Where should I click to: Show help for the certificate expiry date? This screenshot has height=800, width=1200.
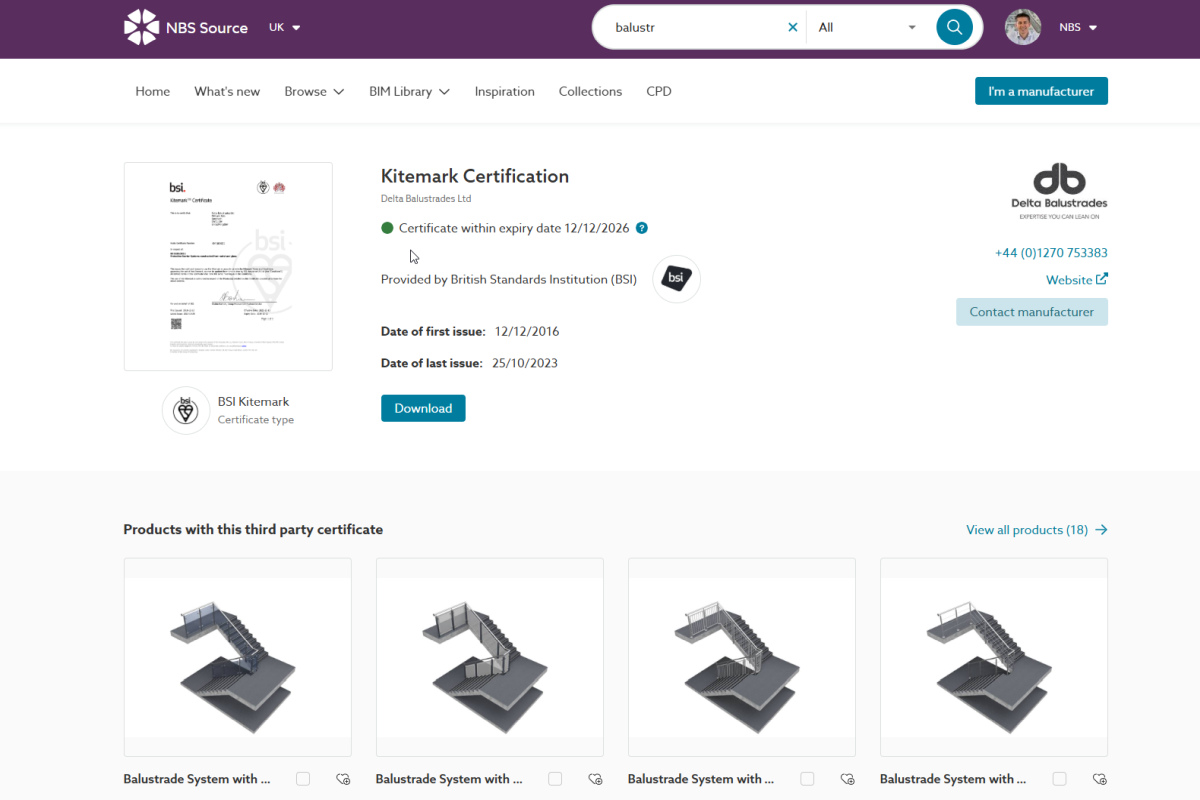pyautogui.click(x=642, y=228)
